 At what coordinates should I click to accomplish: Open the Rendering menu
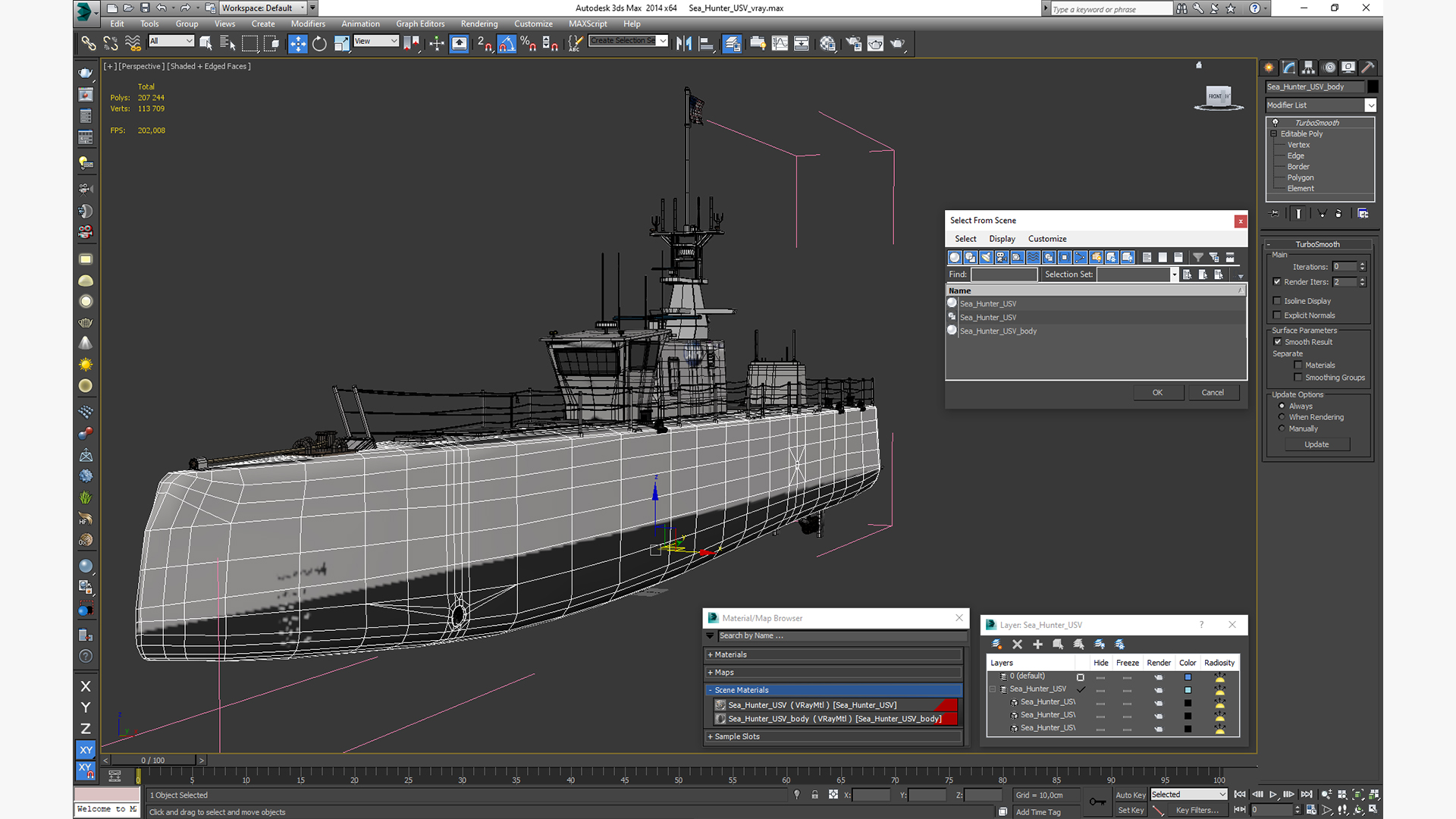click(x=479, y=24)
